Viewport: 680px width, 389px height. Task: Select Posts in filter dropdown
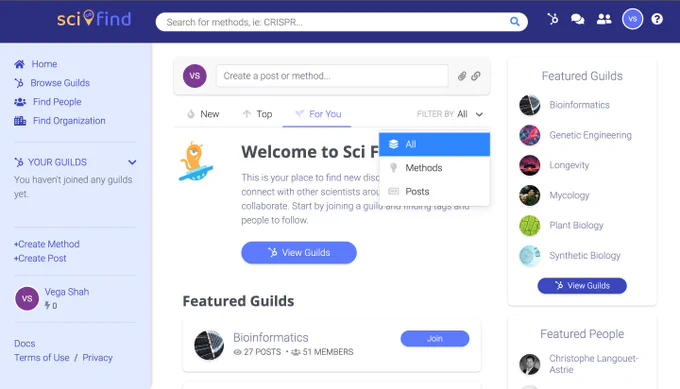click(435, 191)
